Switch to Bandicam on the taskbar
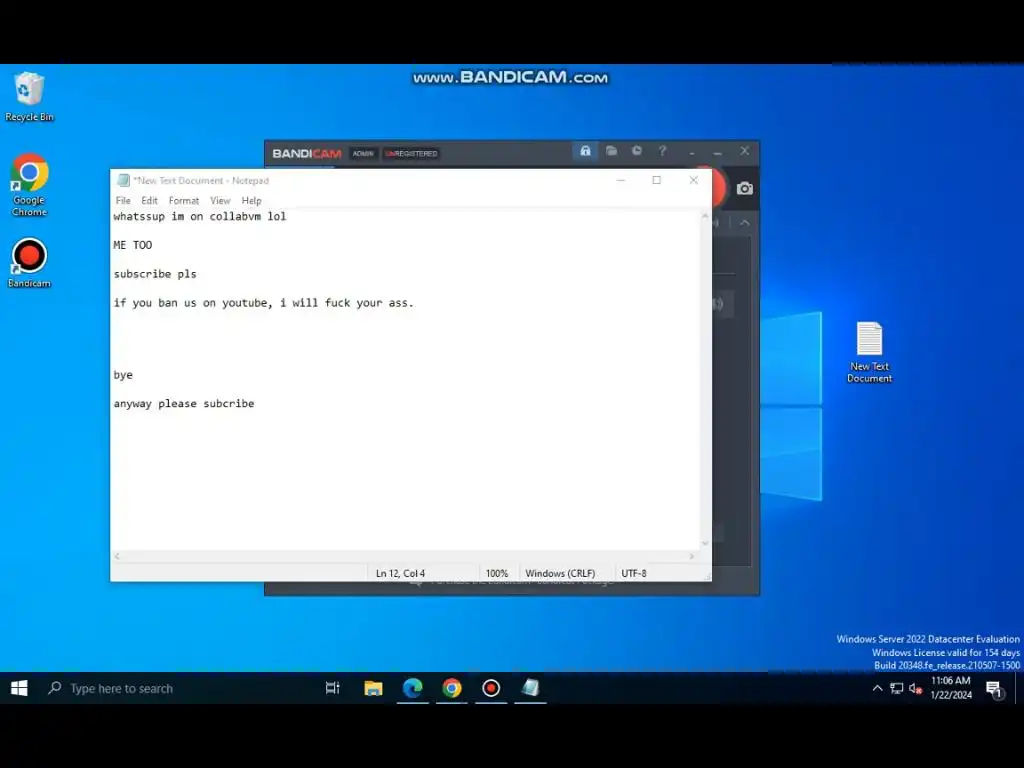 491,688
